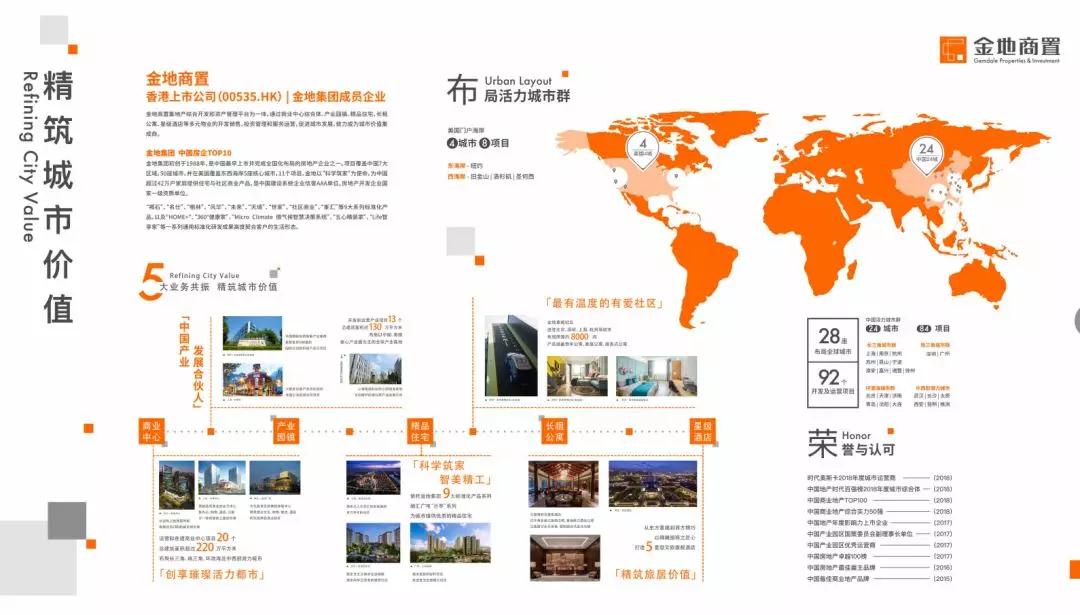1080x615 pixels.
Task: Click the 「精筑旅居价值」 slogan
Action: coord(655,574)
